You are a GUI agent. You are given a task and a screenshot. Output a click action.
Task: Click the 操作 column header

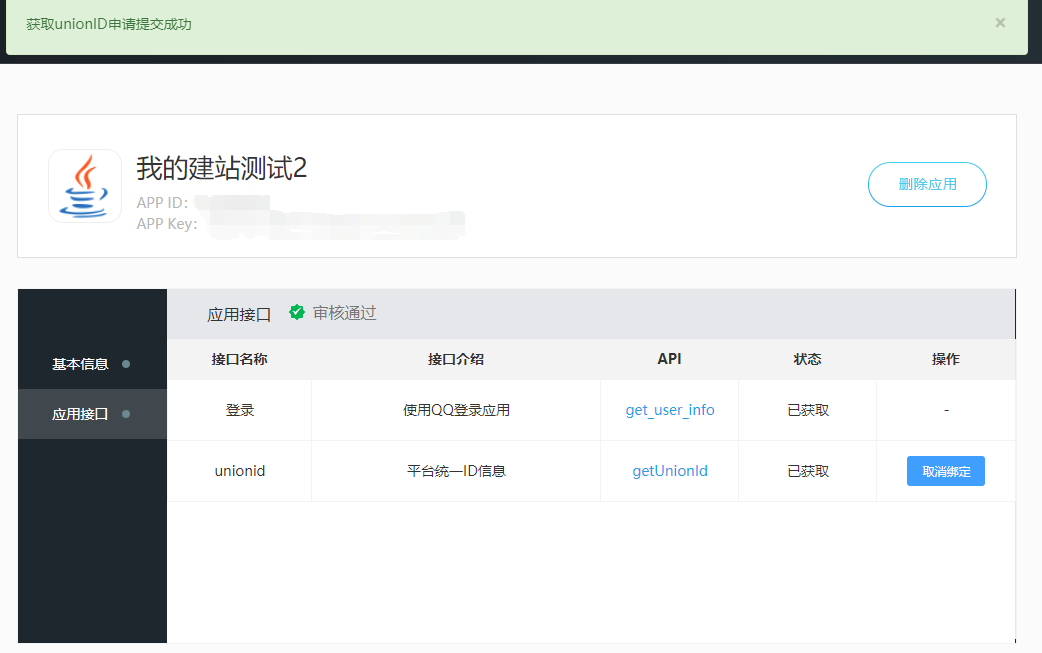pyautogui.click(x=945, y=359)
